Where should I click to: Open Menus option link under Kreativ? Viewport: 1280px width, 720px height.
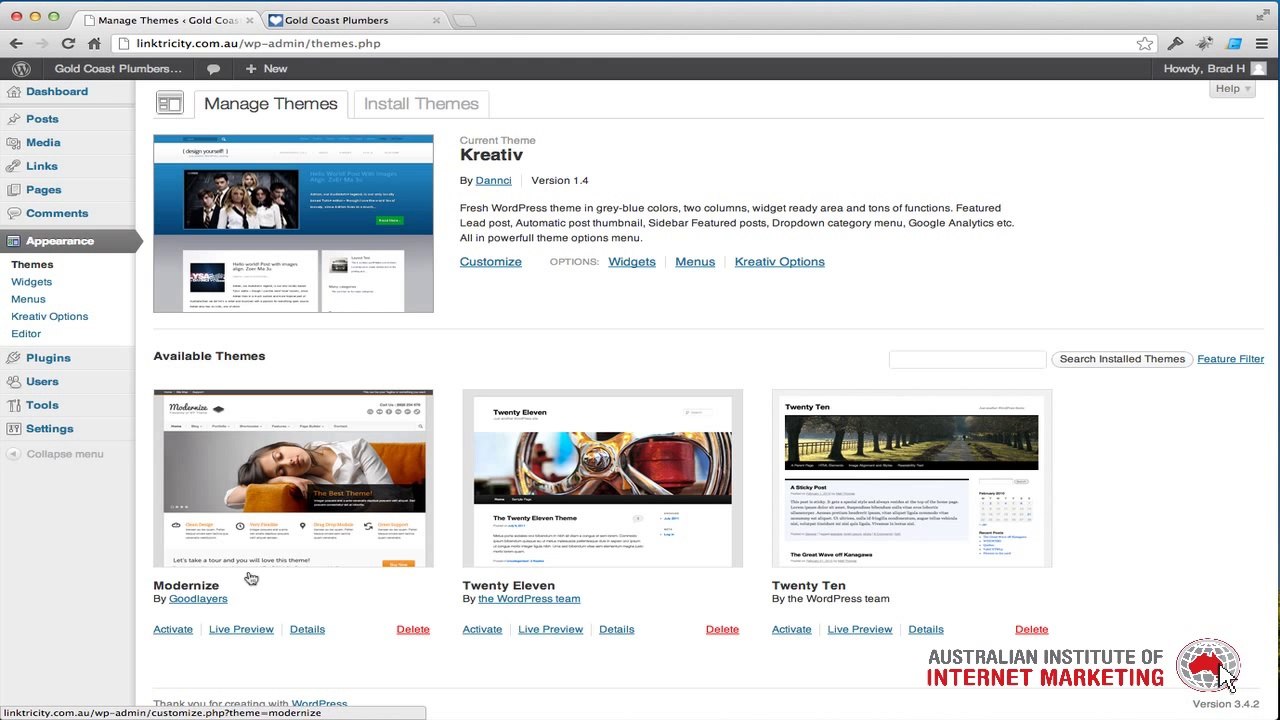(695, 262)
